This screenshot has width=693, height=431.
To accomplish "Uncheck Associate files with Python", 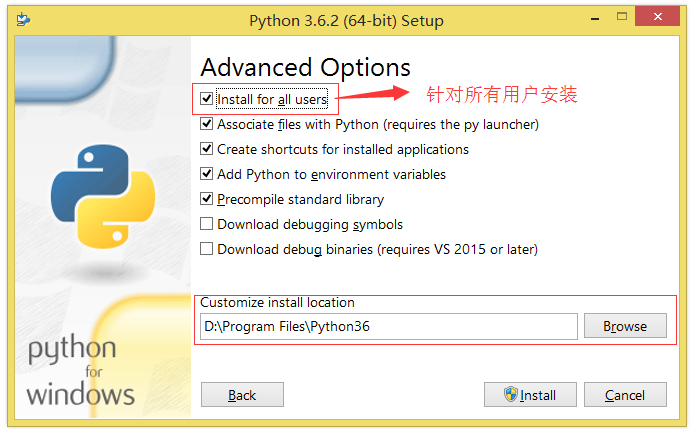I will 207,125.
